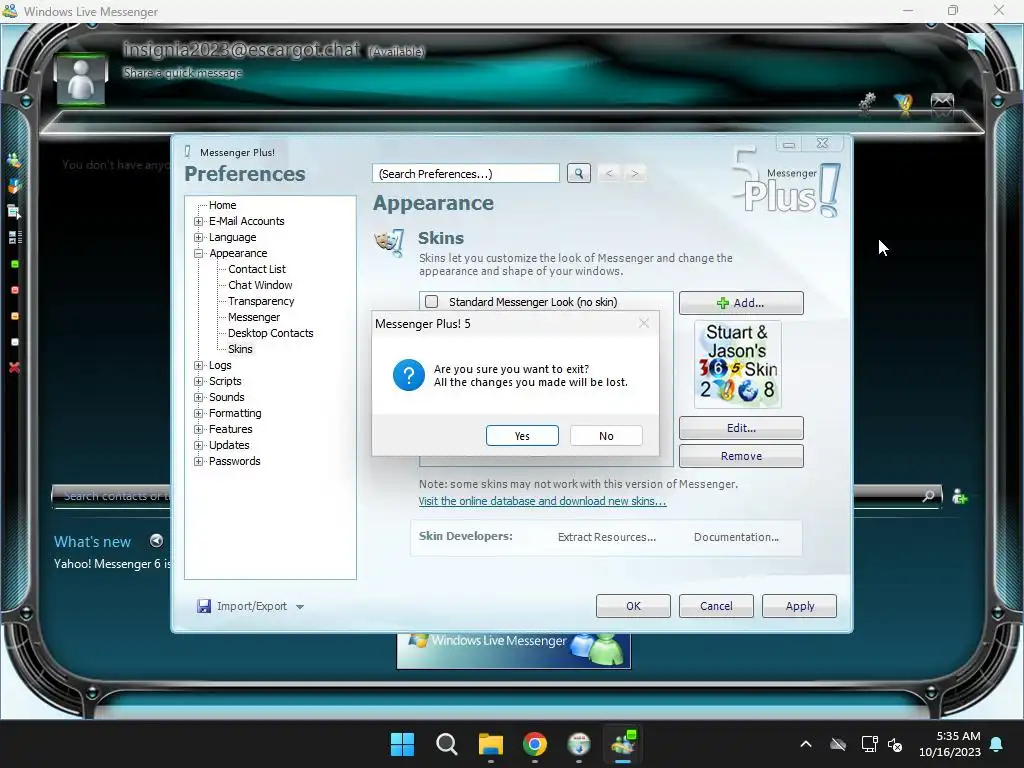Click the back arrow navigation button
Screen dimensions: 1024x768
[x=609, y=173]
